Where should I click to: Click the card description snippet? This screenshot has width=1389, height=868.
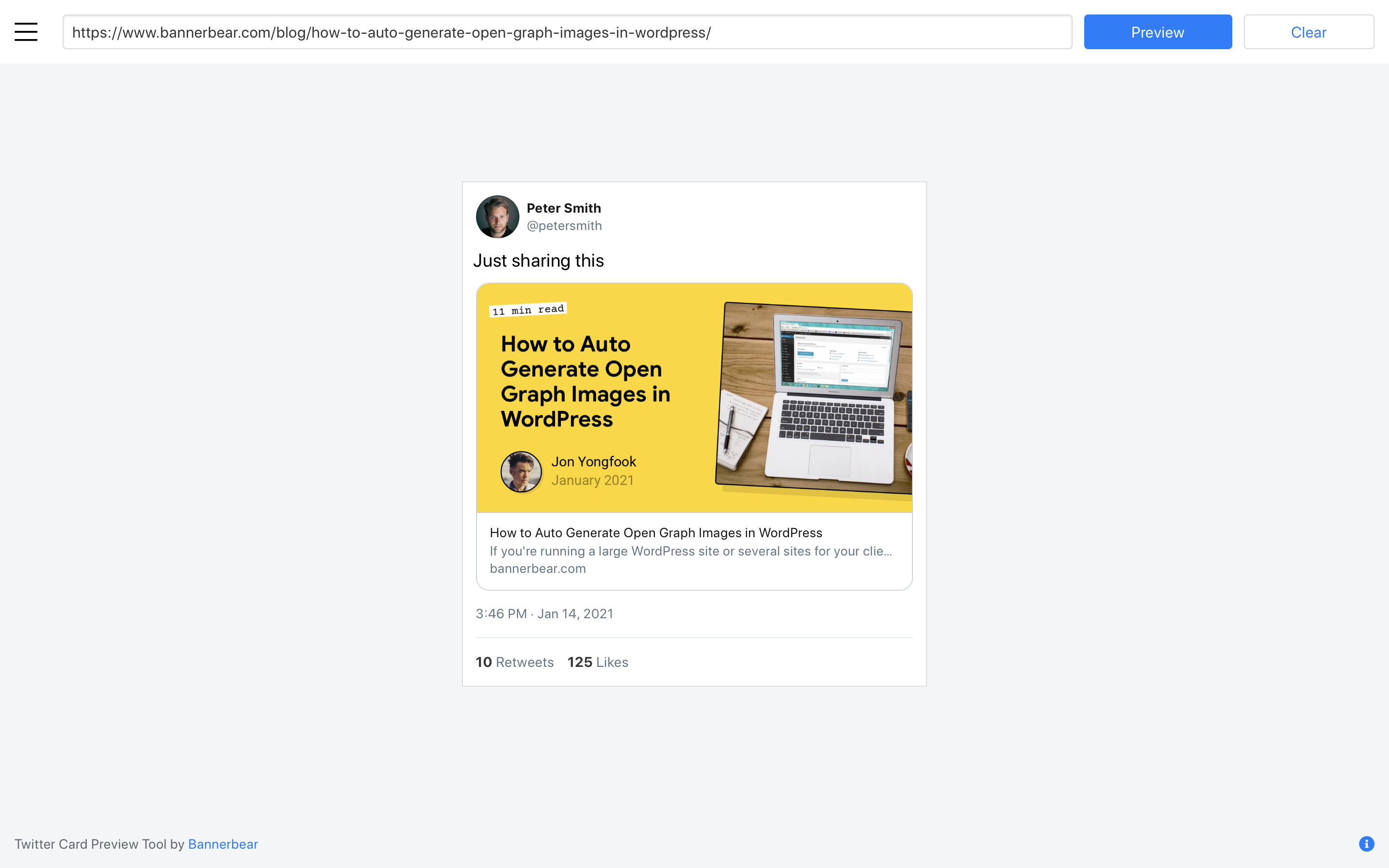coord(691,551)
